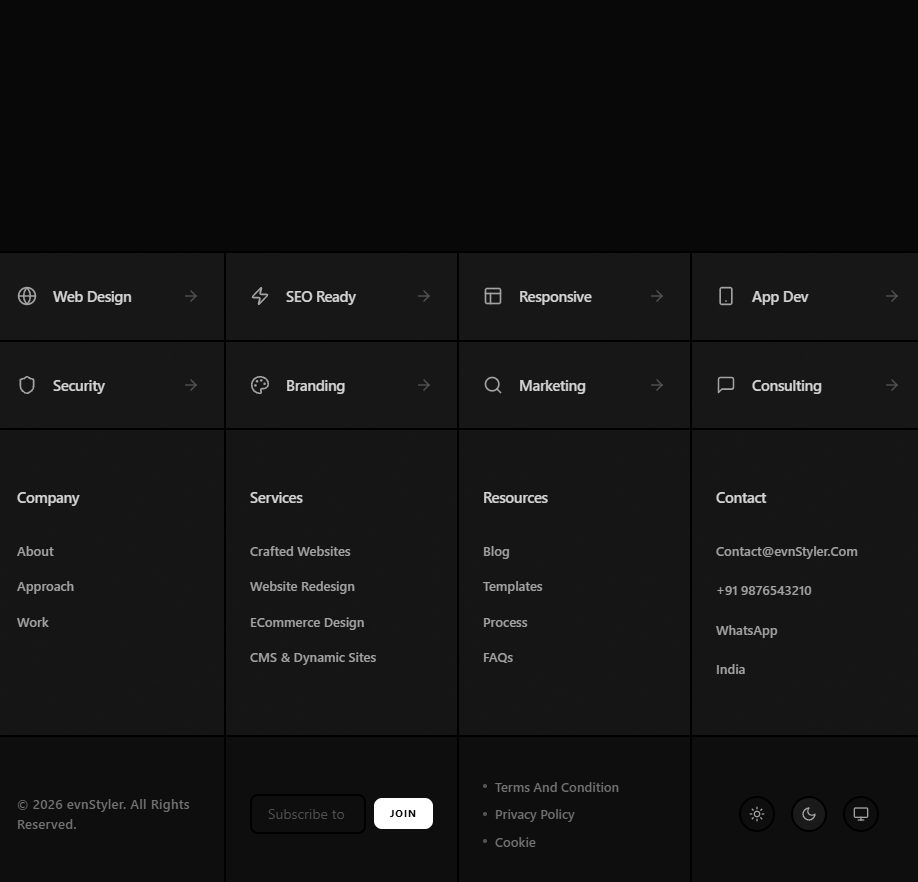The height and width of the screenshot is (882, 918).
Task: Click the shield icon beside Security
Action: (x=27, y=385)
